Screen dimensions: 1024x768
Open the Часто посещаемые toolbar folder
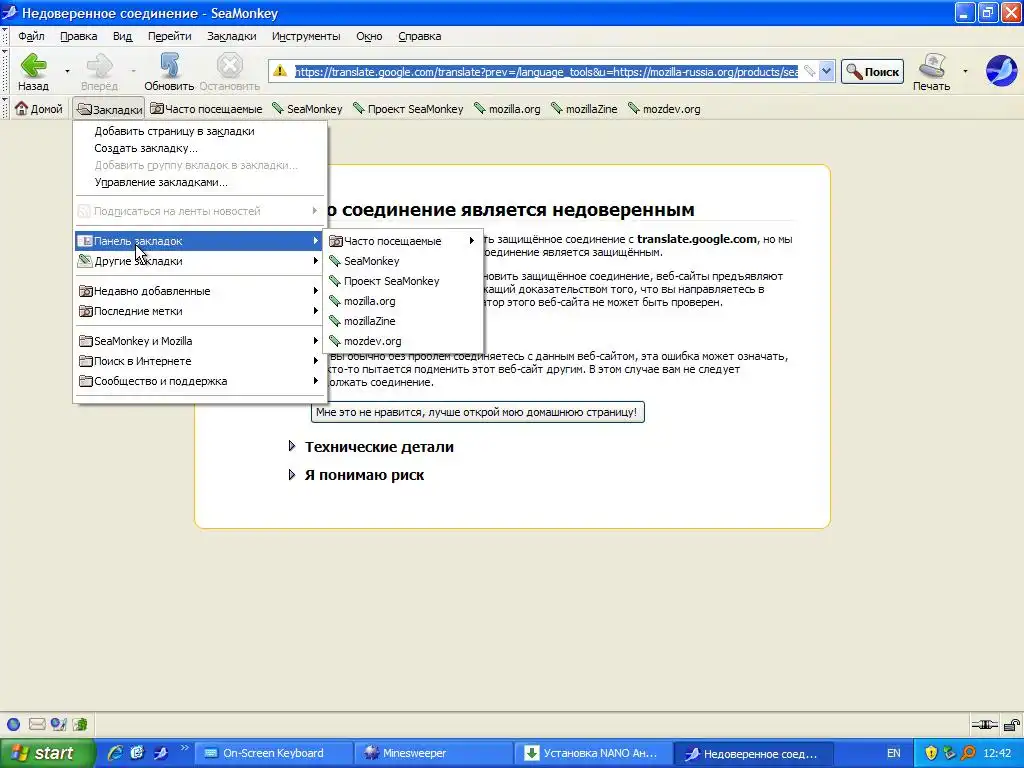point(206,108)
